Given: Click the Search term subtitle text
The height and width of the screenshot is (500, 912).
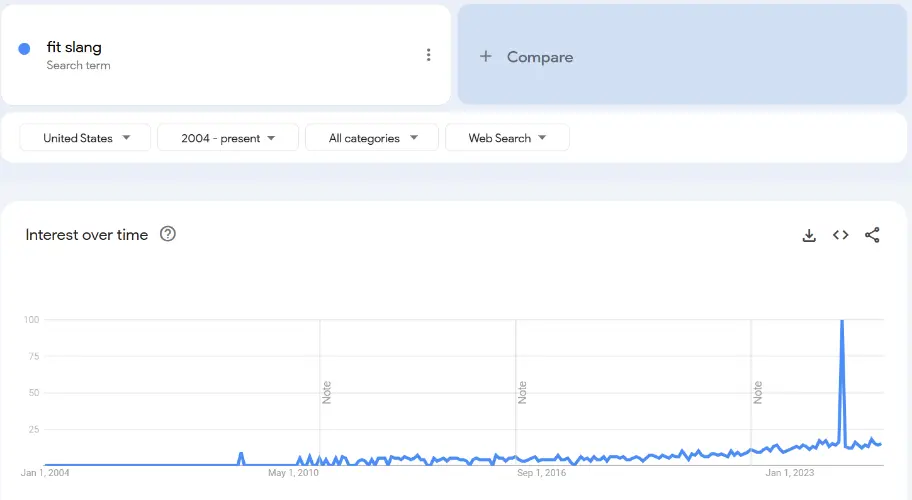Looking at the screenshot, I should pyautogui.click(x=79, y=65).
